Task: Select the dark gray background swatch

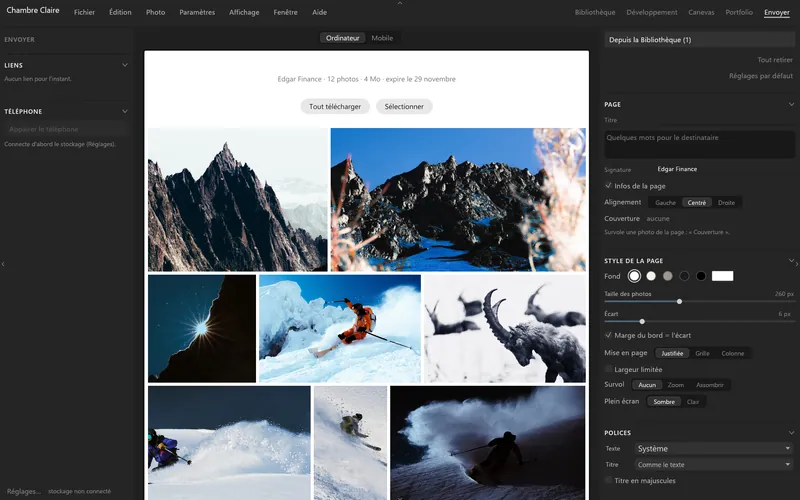Action: (684, 276)
